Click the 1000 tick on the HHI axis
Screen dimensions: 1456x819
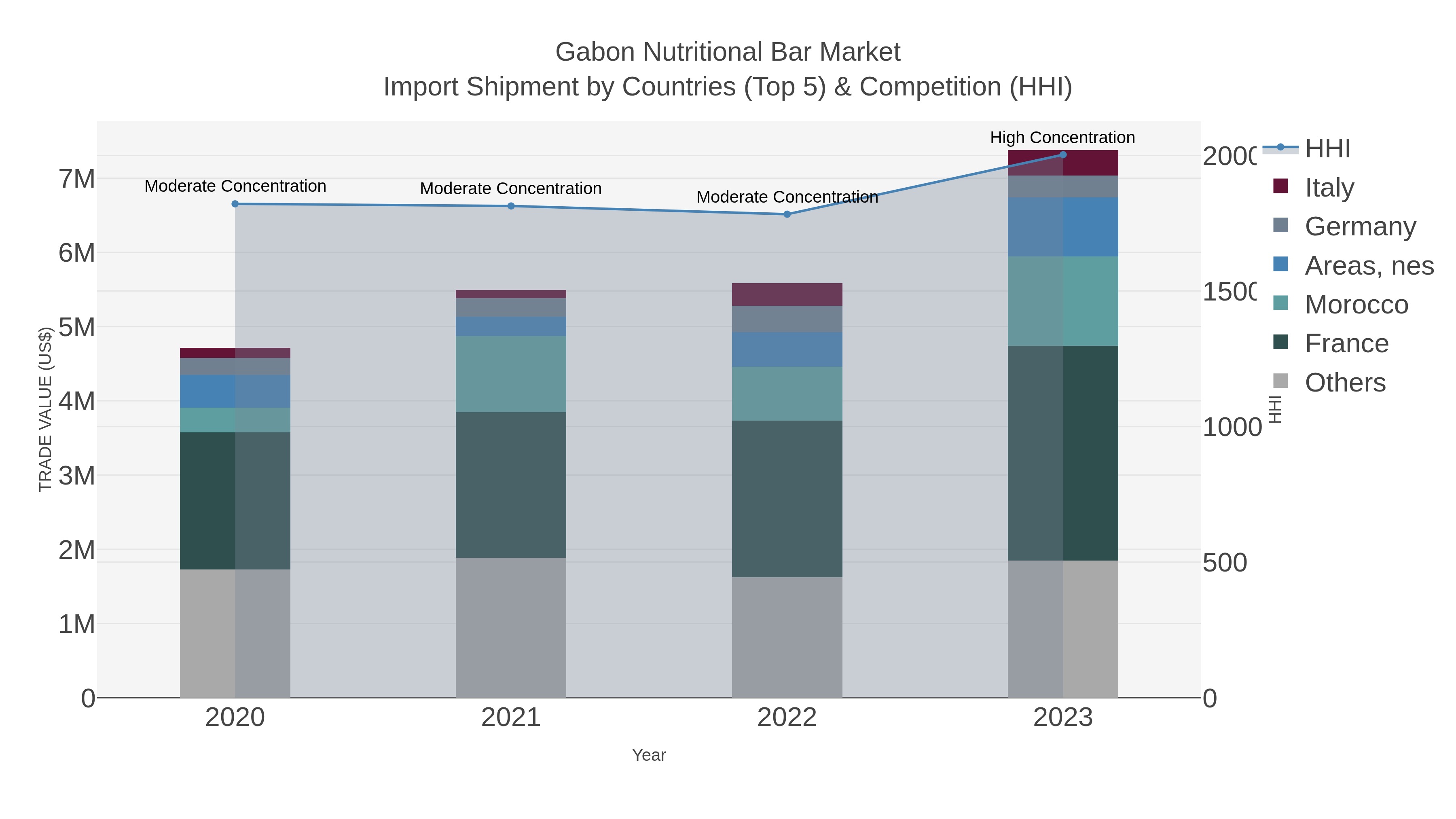pyautogui.click(x=1232, y=427)
